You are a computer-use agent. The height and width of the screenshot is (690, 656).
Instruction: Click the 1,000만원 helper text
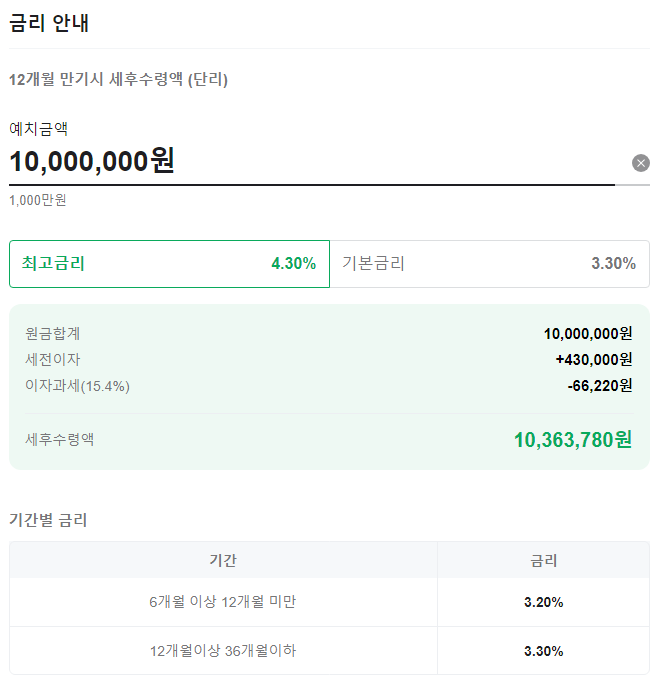pos(38,200)
